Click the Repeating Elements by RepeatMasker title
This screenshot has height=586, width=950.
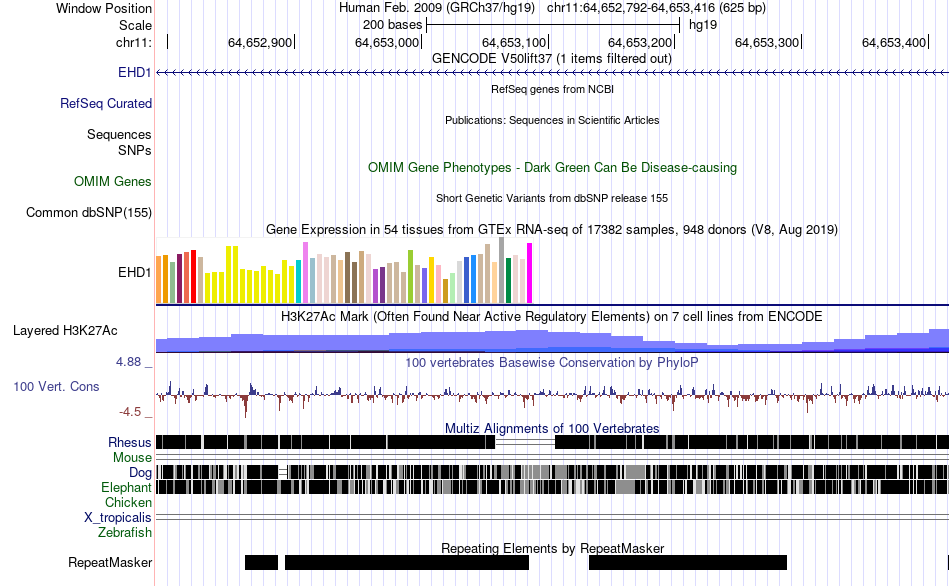pyautogui.click(x=553, y=548)
